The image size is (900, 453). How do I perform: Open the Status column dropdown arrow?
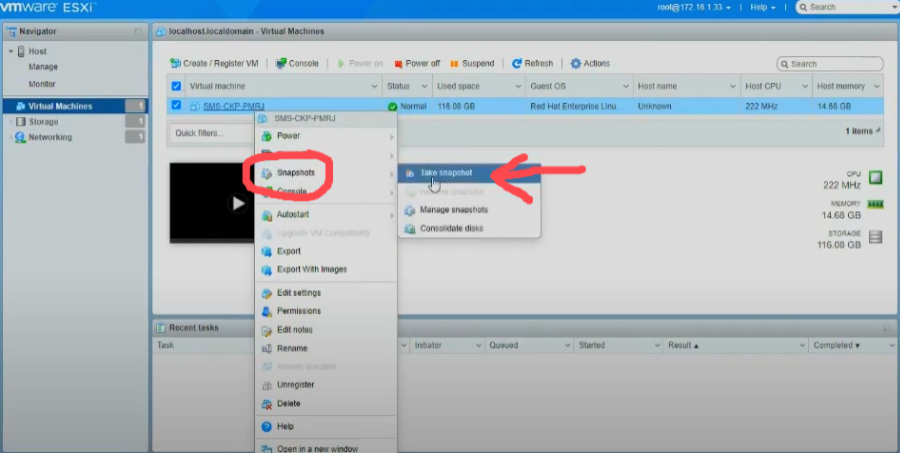(425, 86)
